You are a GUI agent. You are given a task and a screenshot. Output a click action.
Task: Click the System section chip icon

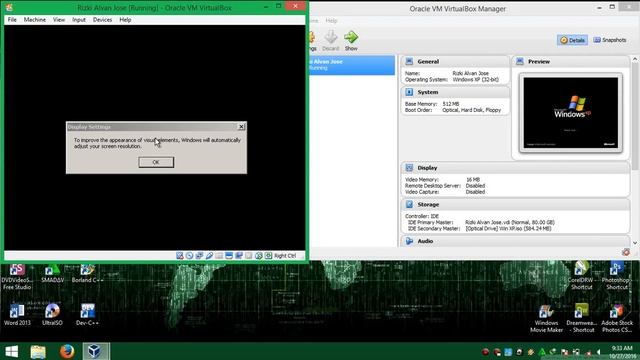point(409,92)
